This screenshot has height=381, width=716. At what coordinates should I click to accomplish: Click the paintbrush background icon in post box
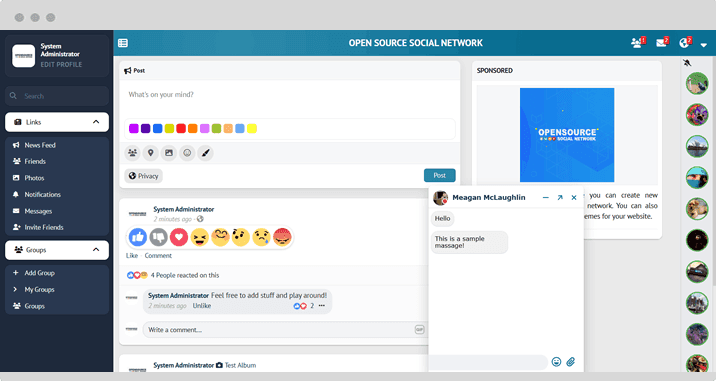tap(205, 153)
